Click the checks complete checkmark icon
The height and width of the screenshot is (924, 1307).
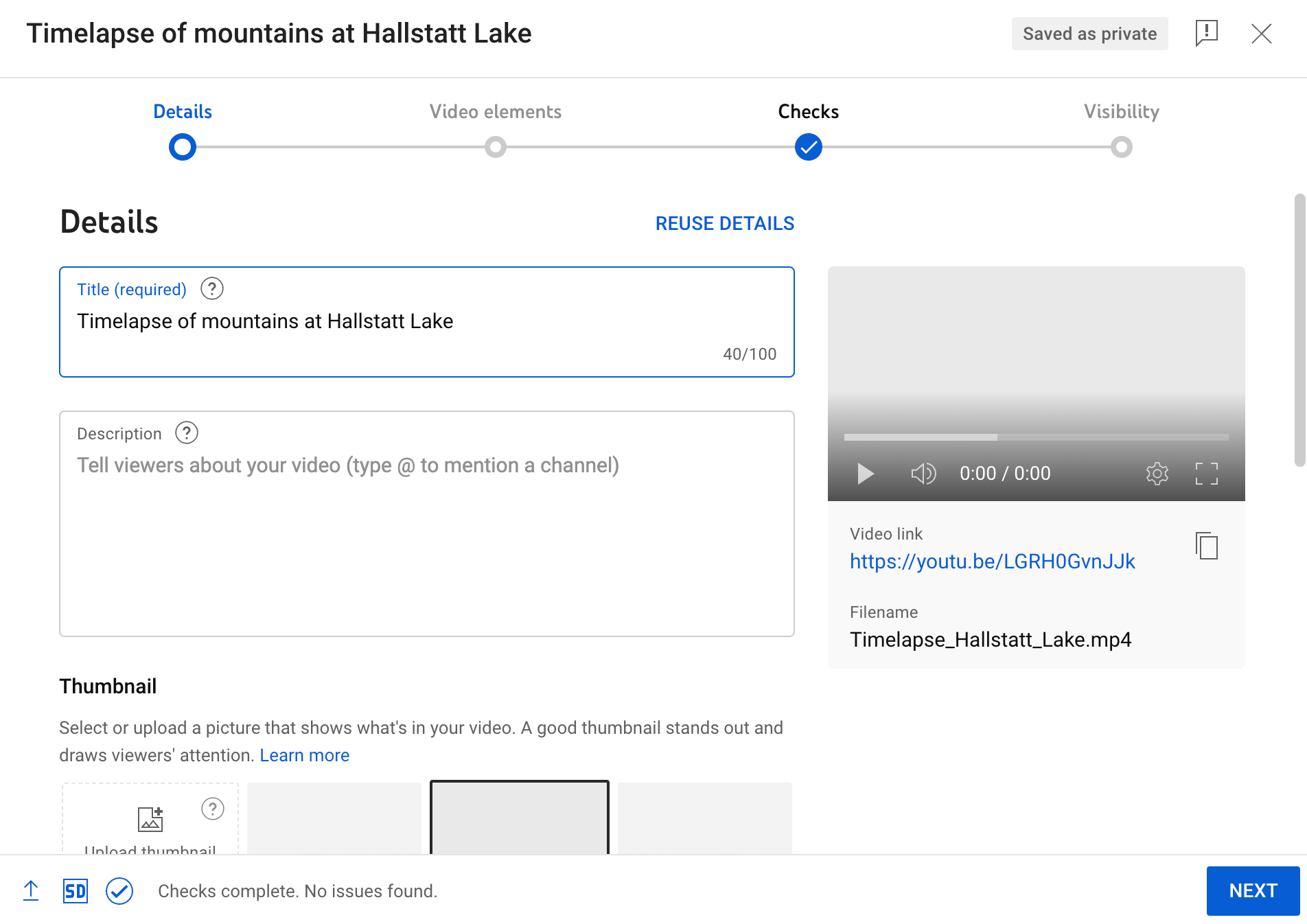pyautogui.click(x=119, y=891)
